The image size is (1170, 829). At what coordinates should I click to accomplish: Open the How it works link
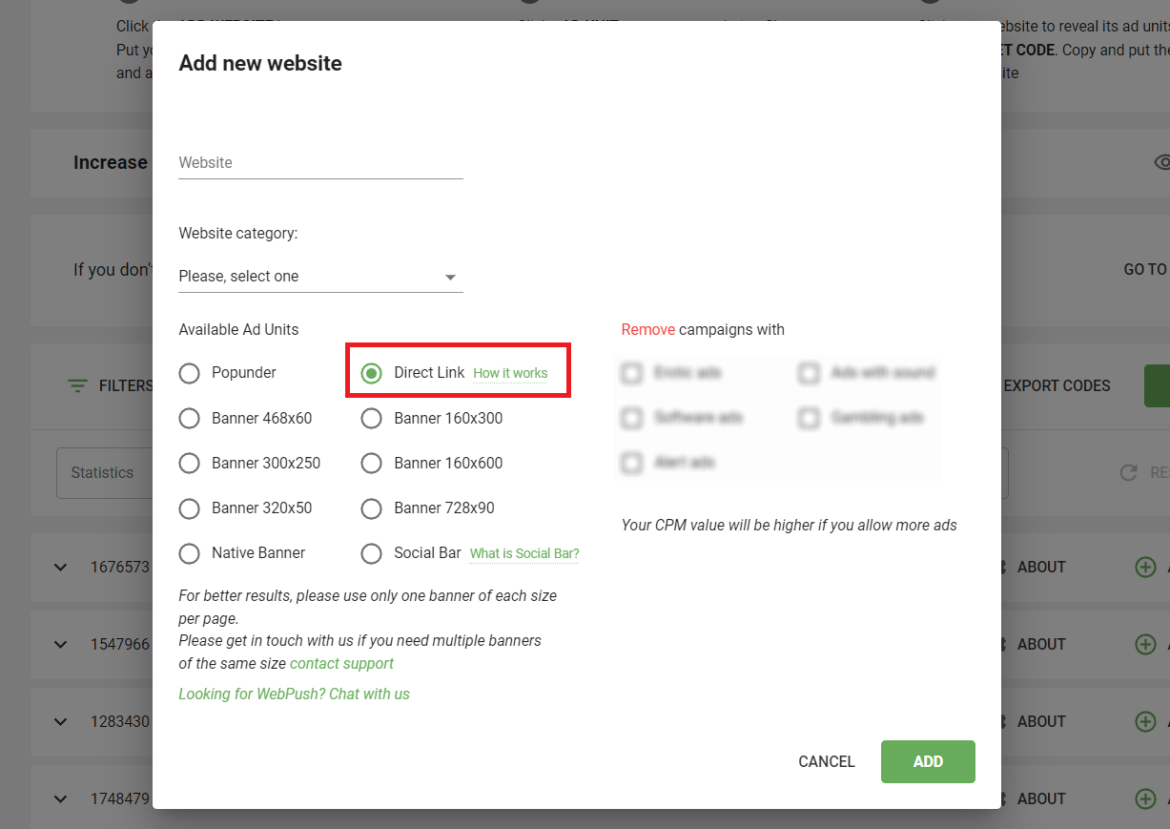[x=511, y=372]
